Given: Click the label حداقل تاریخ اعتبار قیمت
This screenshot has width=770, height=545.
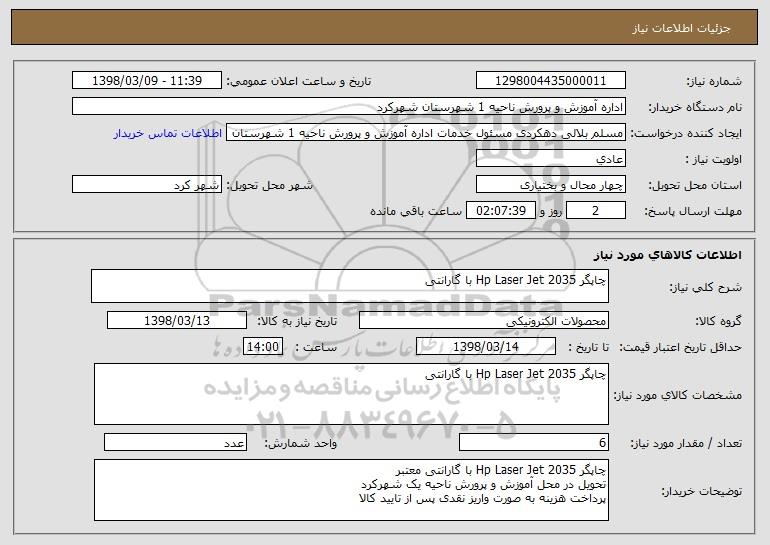Looking at the screenshot, I should coord(681,347).
